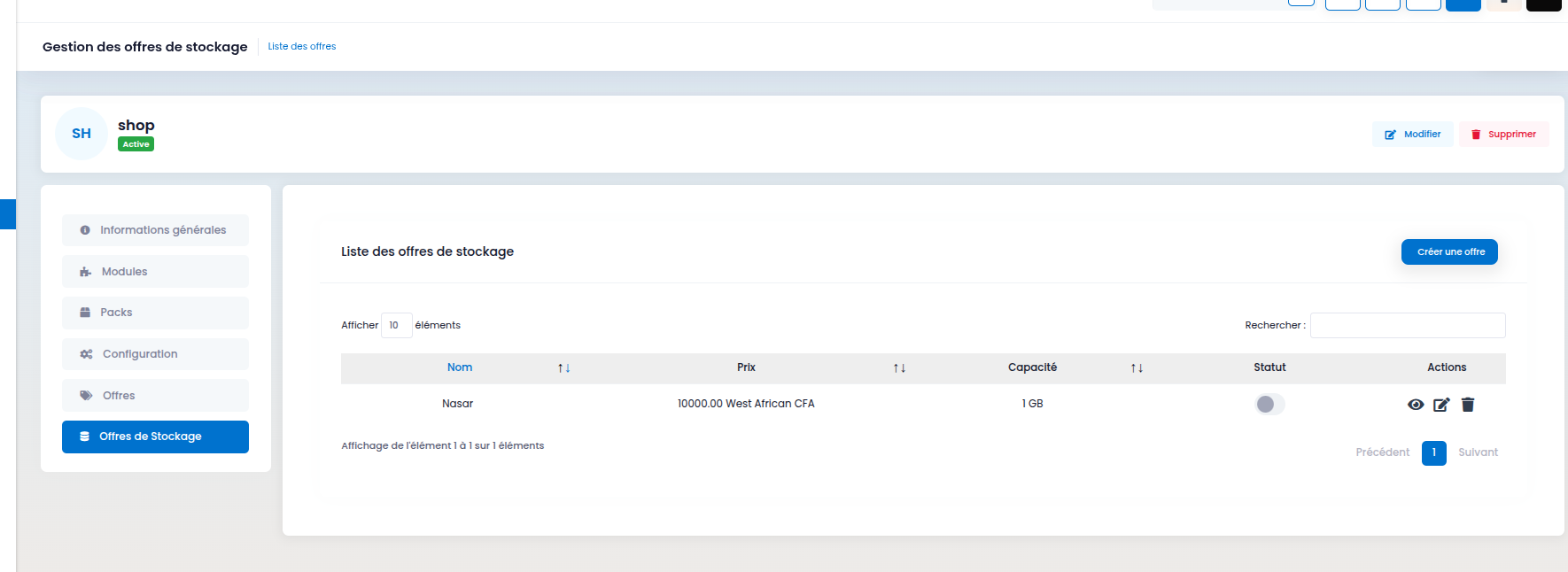1568x572 pixels.
Task: Delete the Nasar offer trash icon
Action: pos(1468,405)
